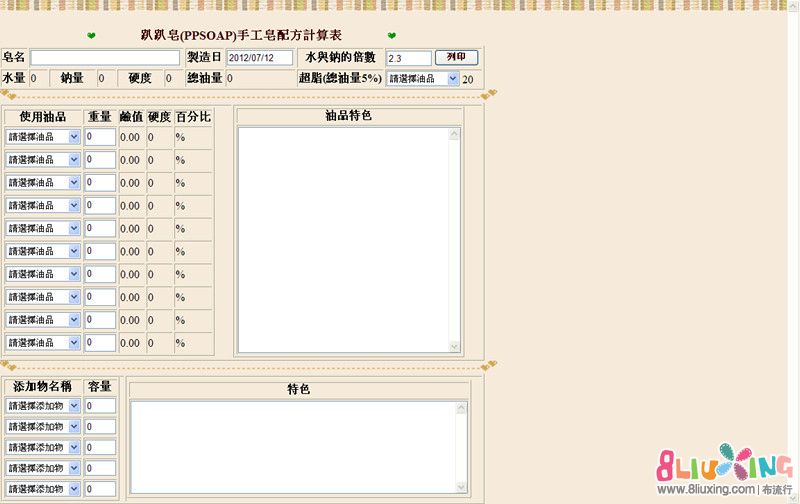The image size is (800, 504).
Task: Click the green heart right of the title
Action: tap(391, 36)
